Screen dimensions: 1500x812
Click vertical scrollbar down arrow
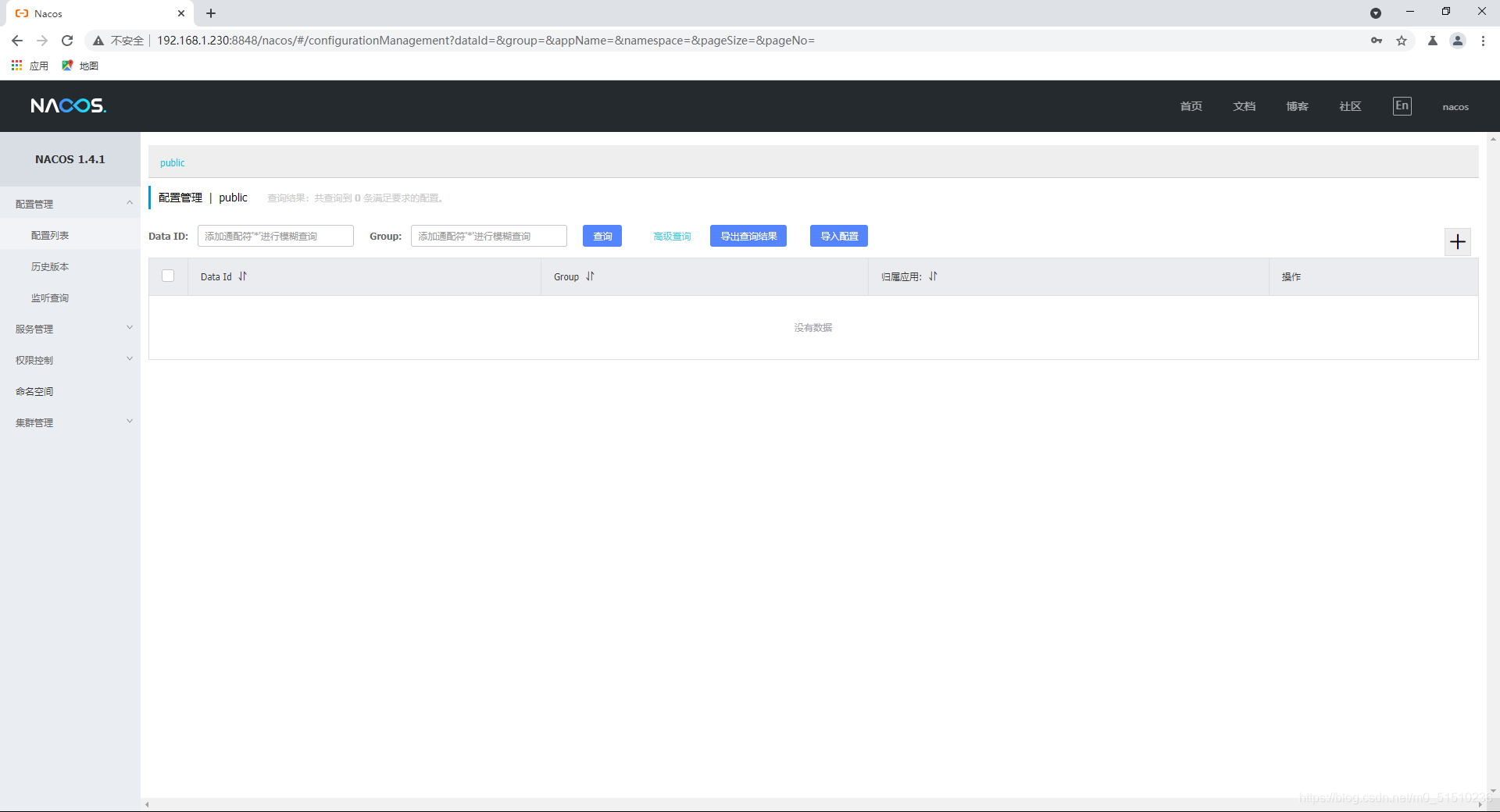1493,790
